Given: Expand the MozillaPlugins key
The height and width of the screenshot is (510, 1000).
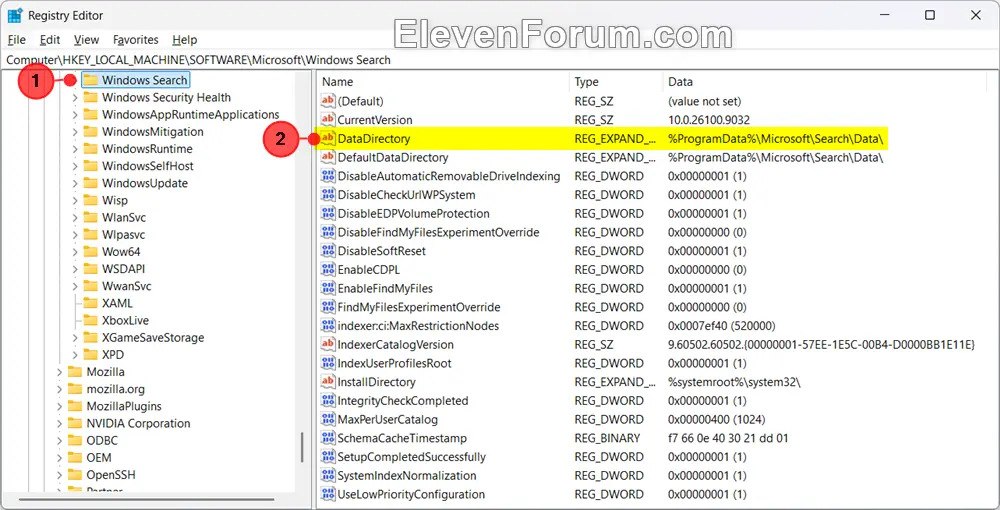Looking at the screenshot, I should [60, 406].
